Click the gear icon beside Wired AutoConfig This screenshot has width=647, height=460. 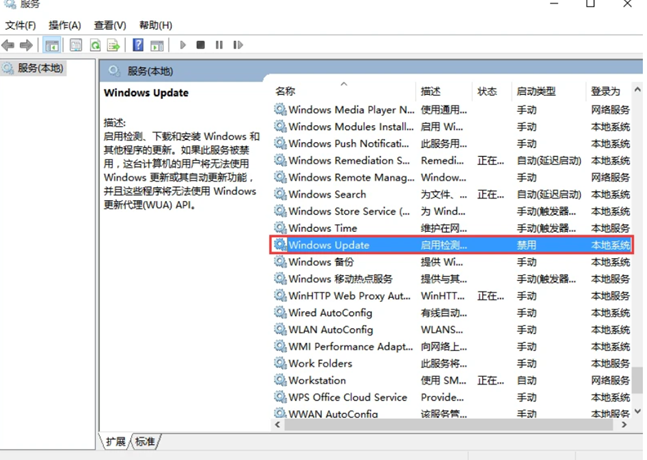point(280,312)
